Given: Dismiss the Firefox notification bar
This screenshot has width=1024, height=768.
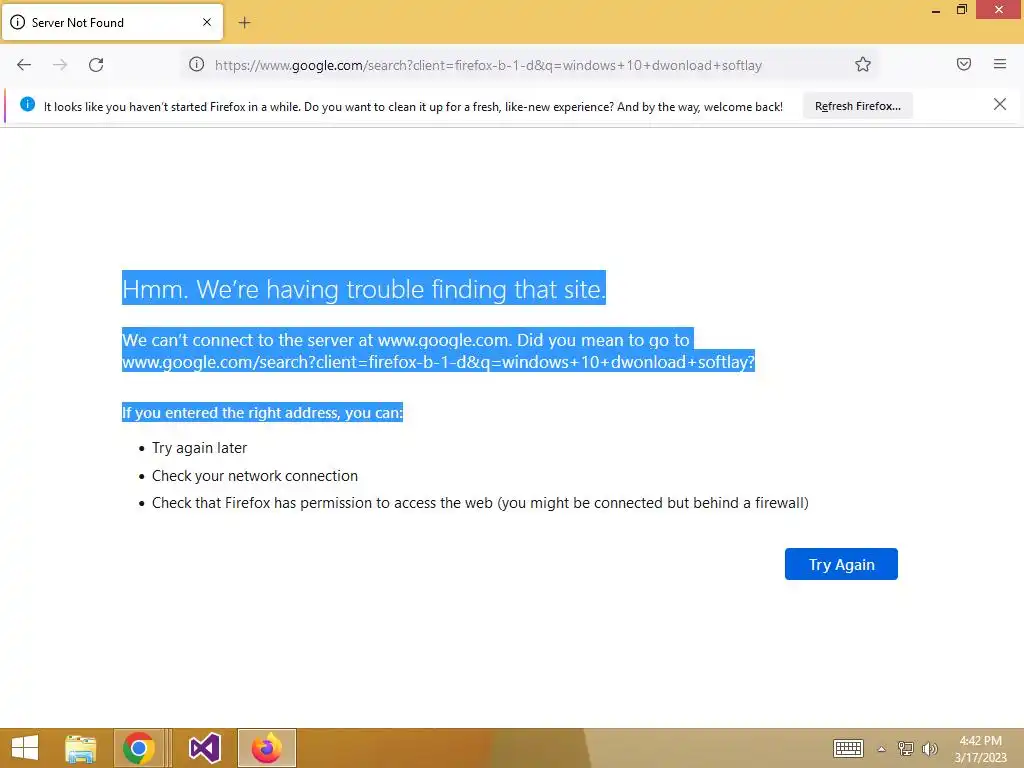Looking at the screenshot, I should (1000, 104).
